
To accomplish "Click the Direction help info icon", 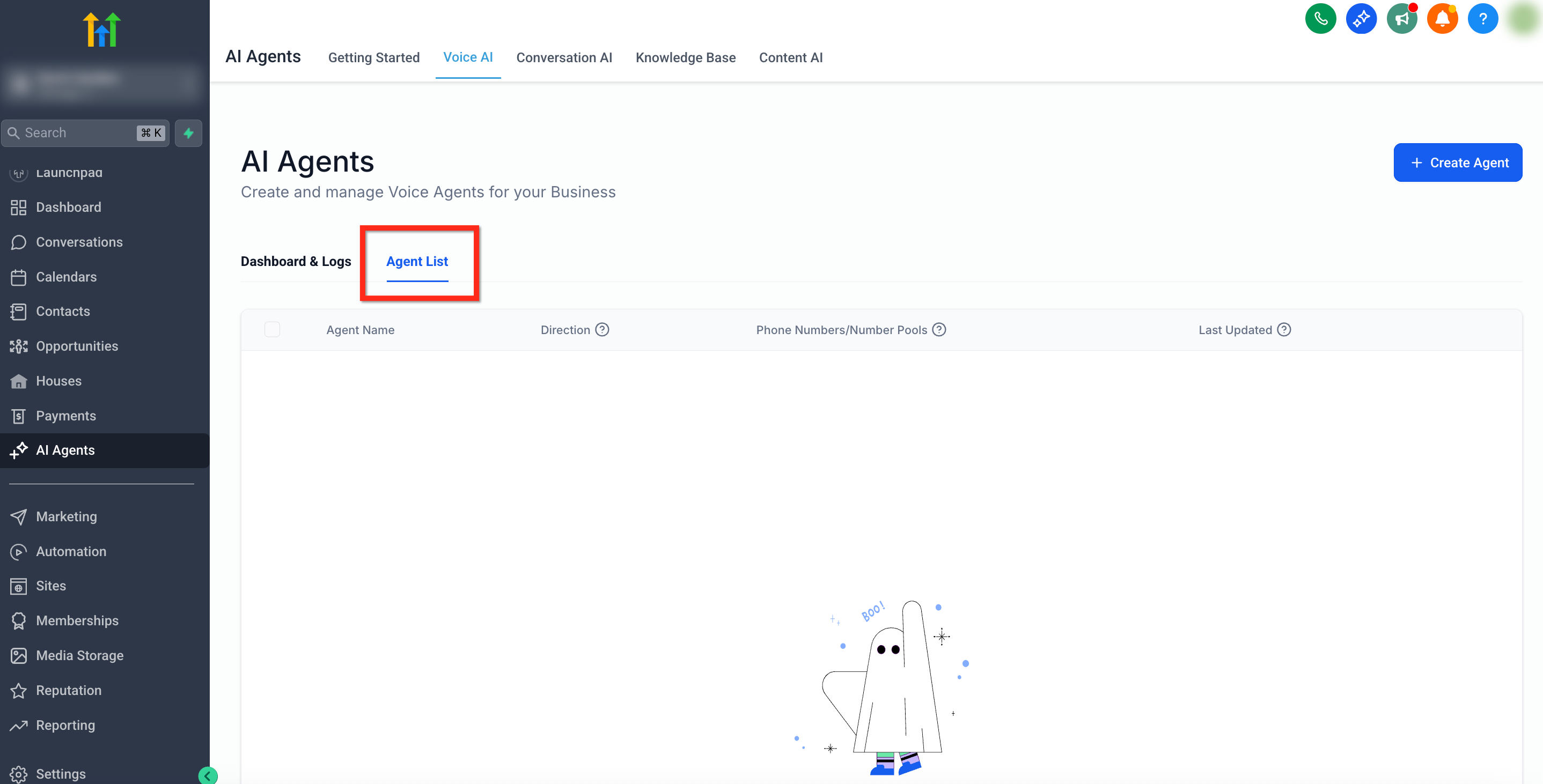I will (x=602, y=330).
